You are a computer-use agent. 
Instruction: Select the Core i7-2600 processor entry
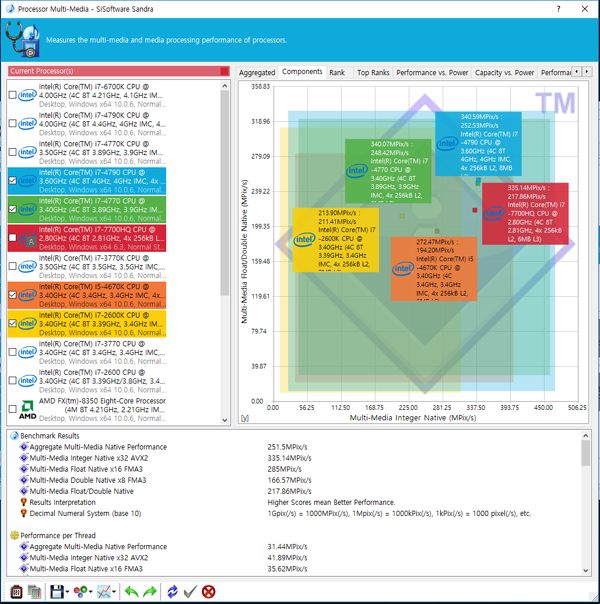click(87, 381)
